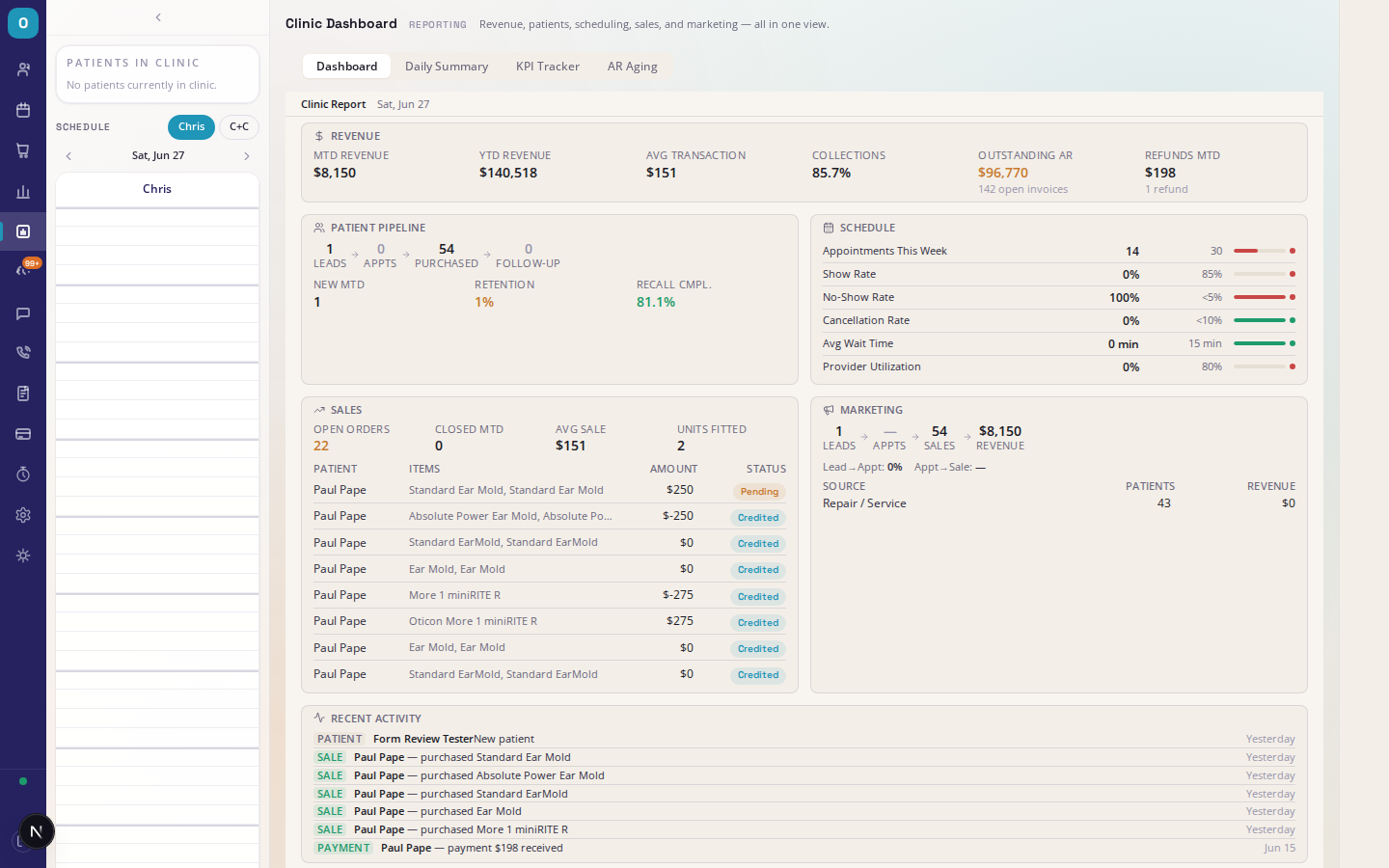
Task: Open the credit card billing icon
Action: click(x=23, y=434)
